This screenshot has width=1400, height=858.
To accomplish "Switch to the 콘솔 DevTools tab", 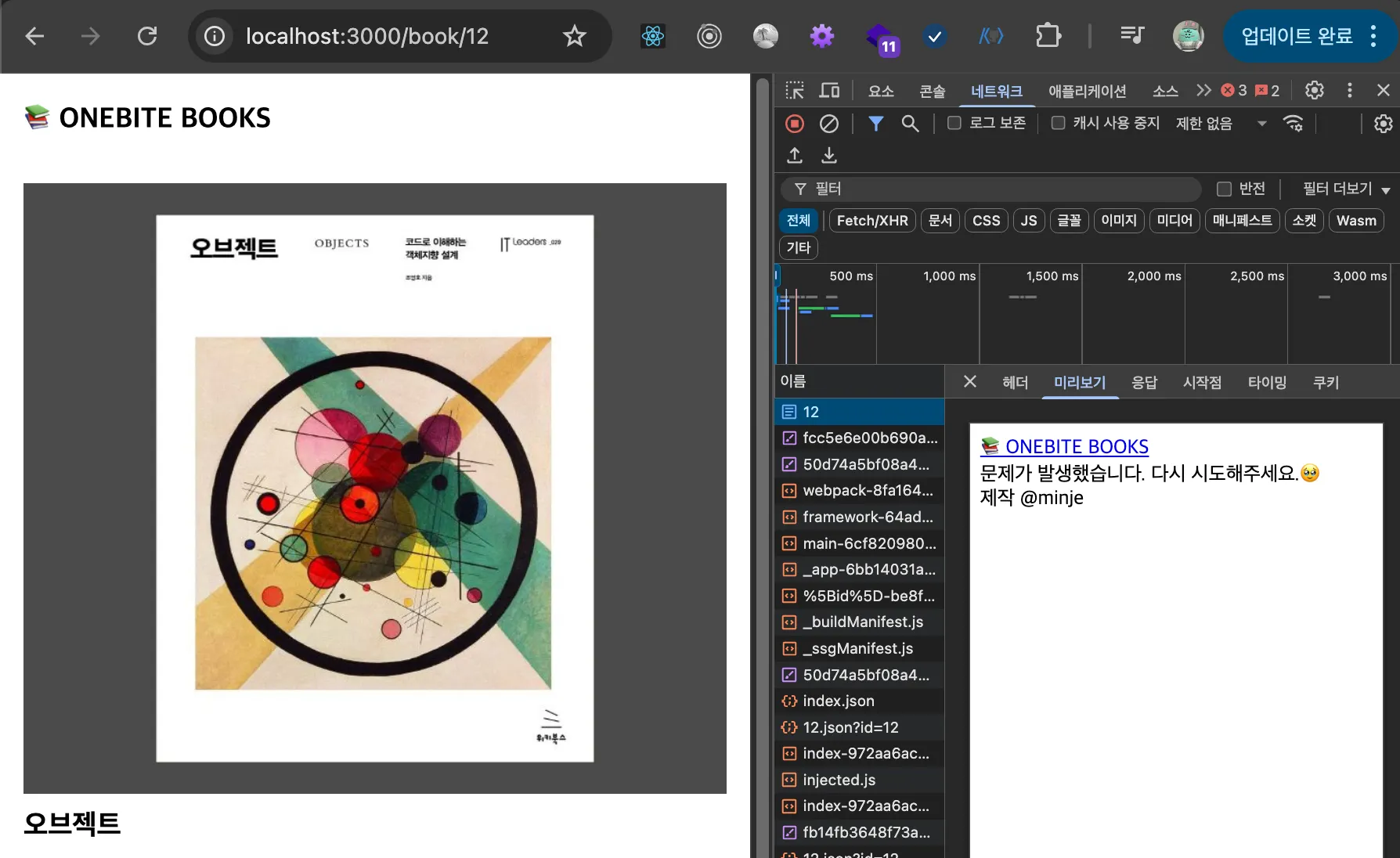I will pos(932,92).
